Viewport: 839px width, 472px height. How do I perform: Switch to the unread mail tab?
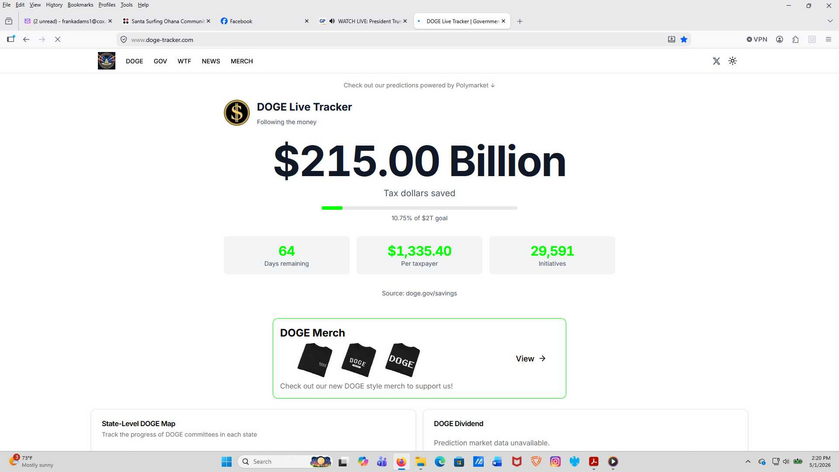[x=68, y=21]
